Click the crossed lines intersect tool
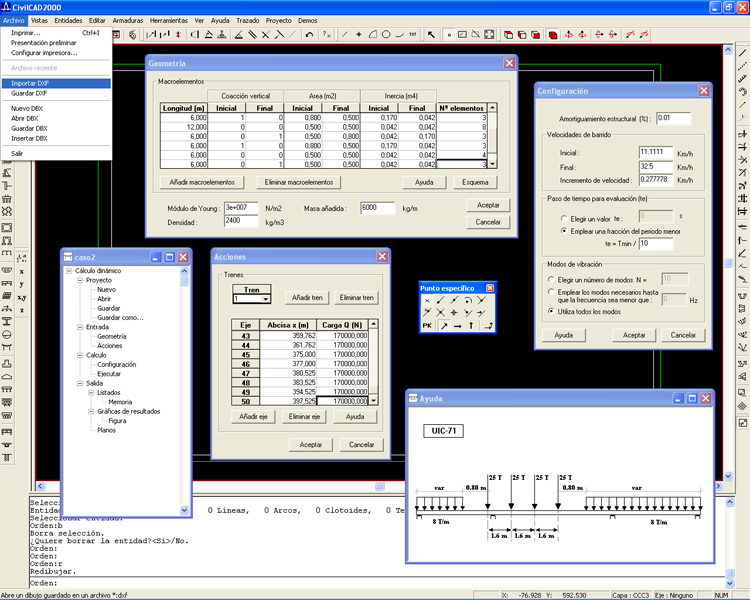Image resolution: width=750 pixels, height=600 pixels. [x=265, y=34]
